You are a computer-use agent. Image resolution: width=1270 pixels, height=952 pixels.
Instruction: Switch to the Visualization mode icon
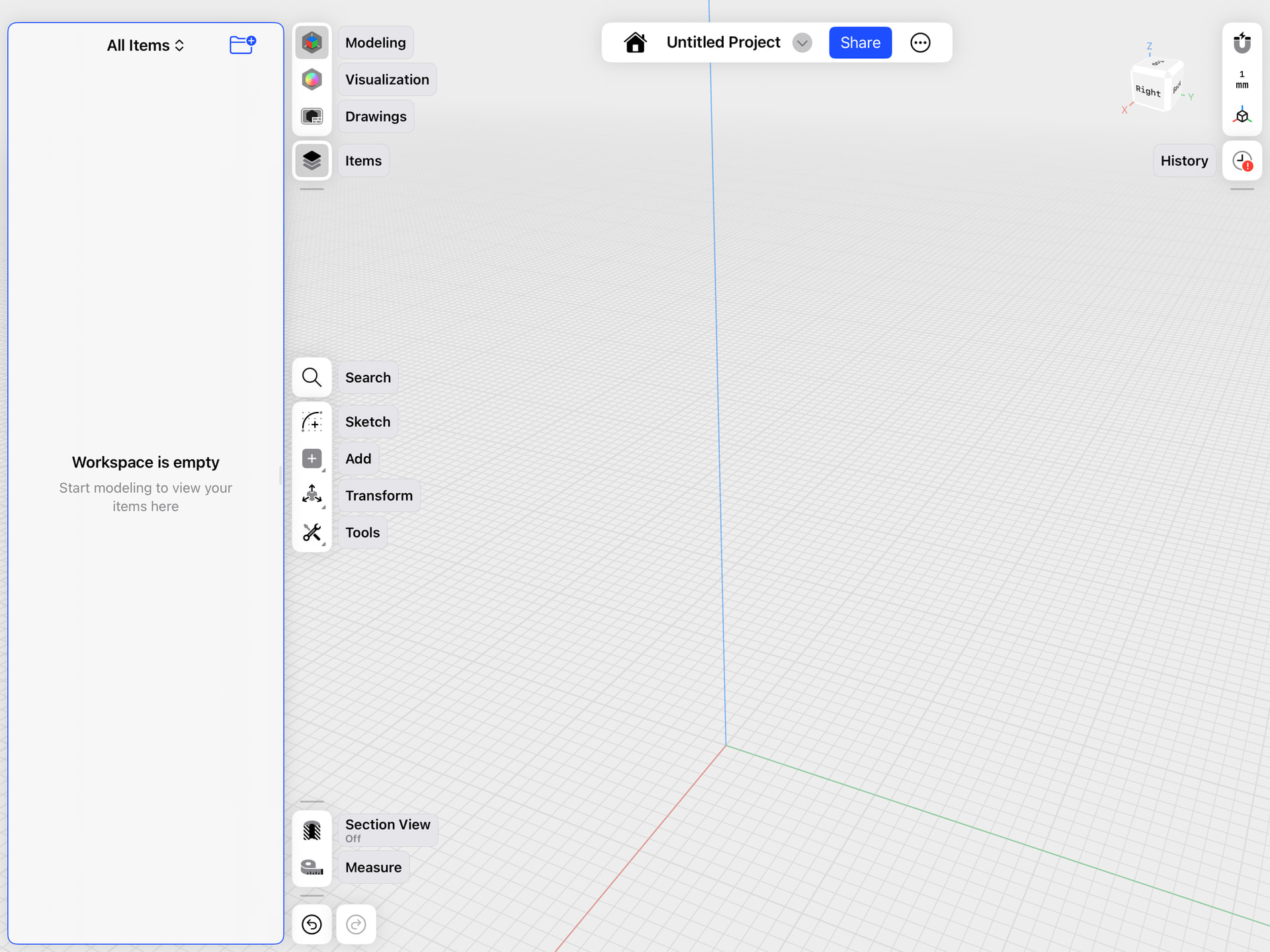312,79
